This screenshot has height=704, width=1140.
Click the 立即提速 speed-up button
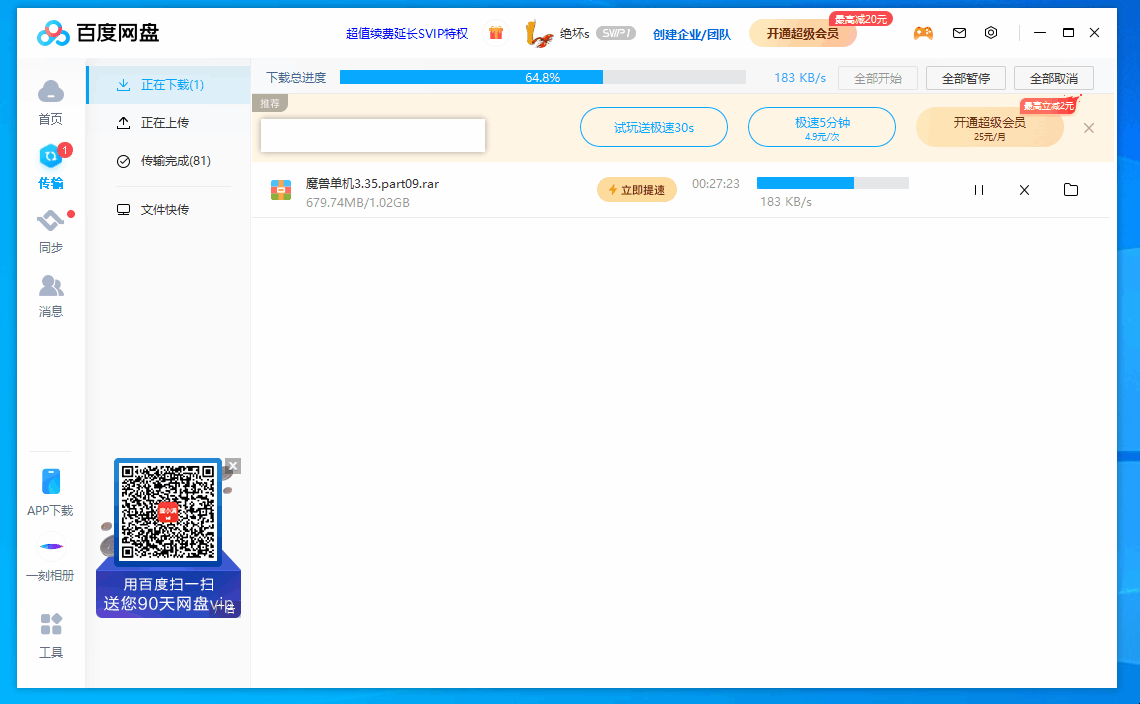637,188
